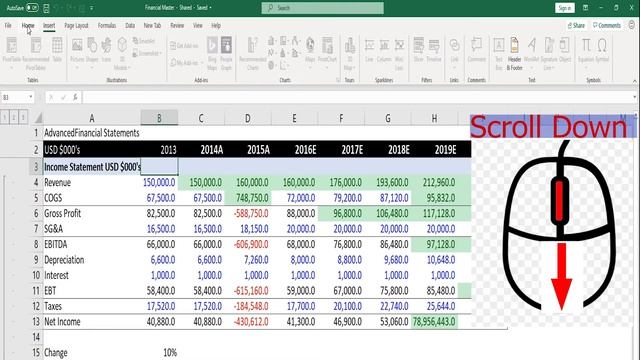Open the Charts group dialog launcher
This screenshot has width=640, height=360.
click(338, 80)
